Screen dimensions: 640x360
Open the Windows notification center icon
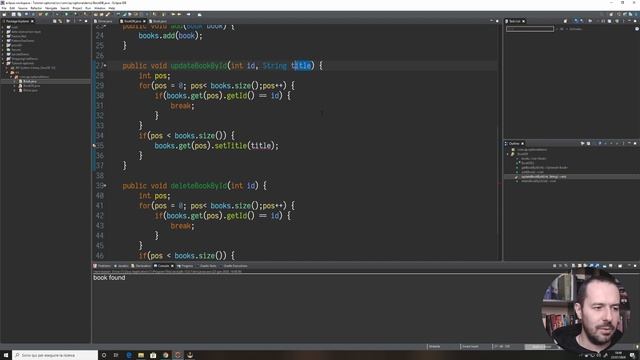pos(632,355)
